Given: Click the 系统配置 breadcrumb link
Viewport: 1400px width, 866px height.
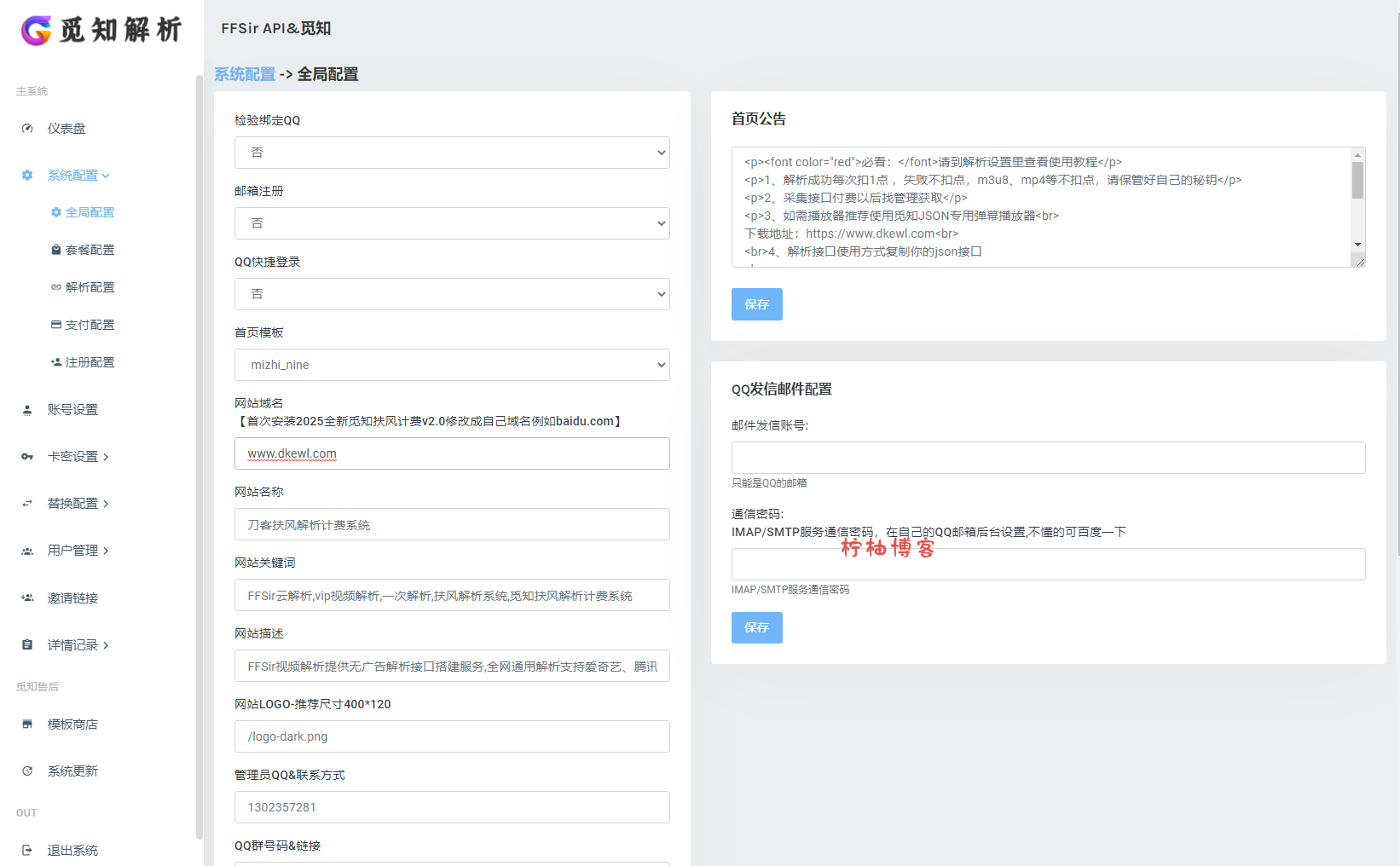Looking at the screenshot, I should pos(245,74).
